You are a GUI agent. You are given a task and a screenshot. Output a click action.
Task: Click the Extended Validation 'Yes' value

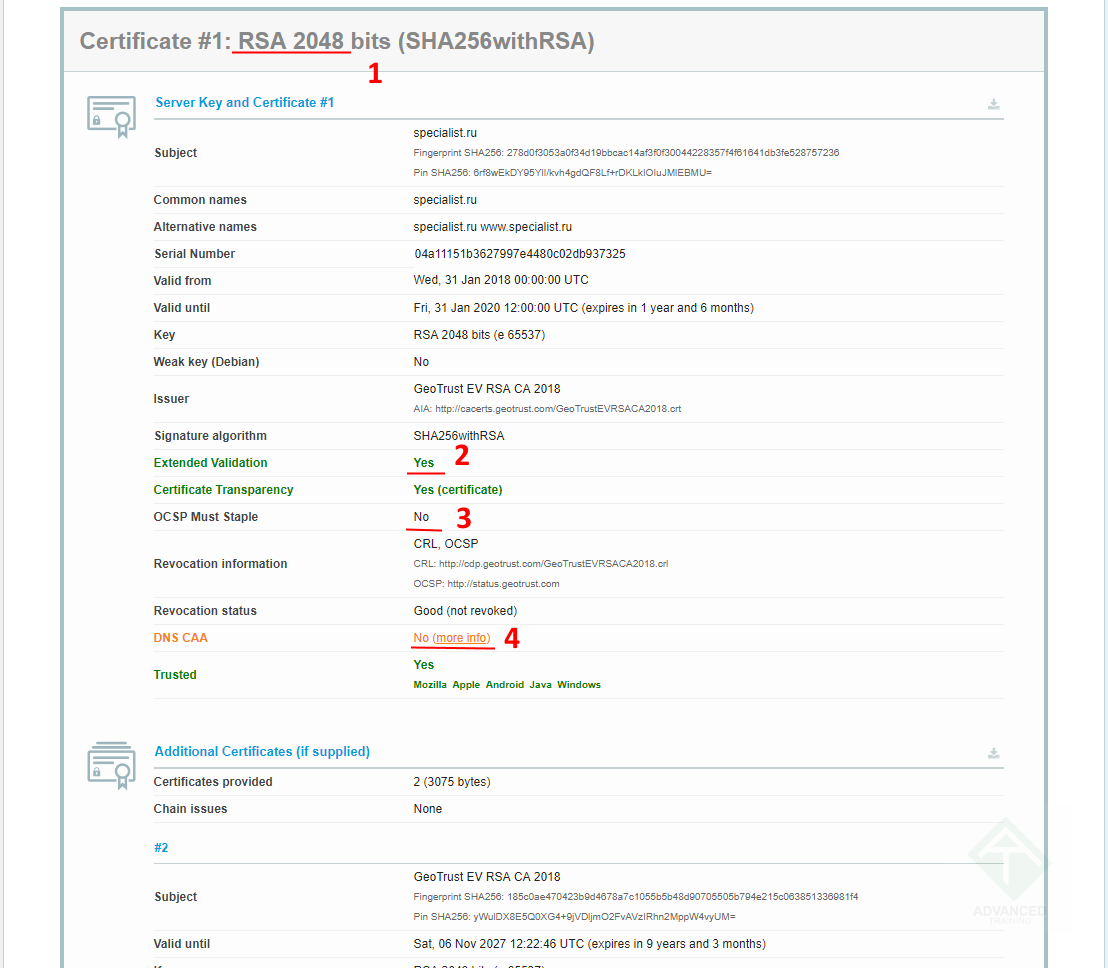click(x=424, y=463)
